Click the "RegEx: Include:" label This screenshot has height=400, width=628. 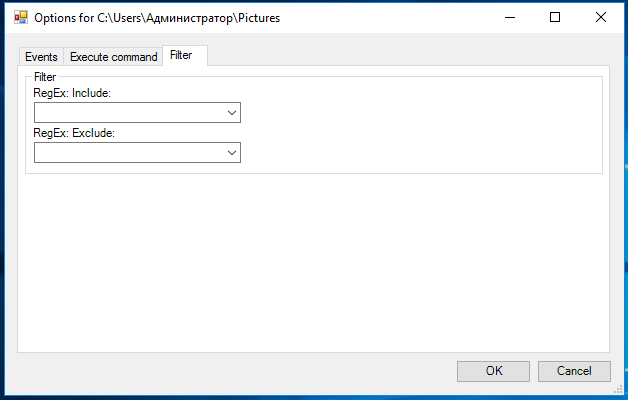point(72,93)
